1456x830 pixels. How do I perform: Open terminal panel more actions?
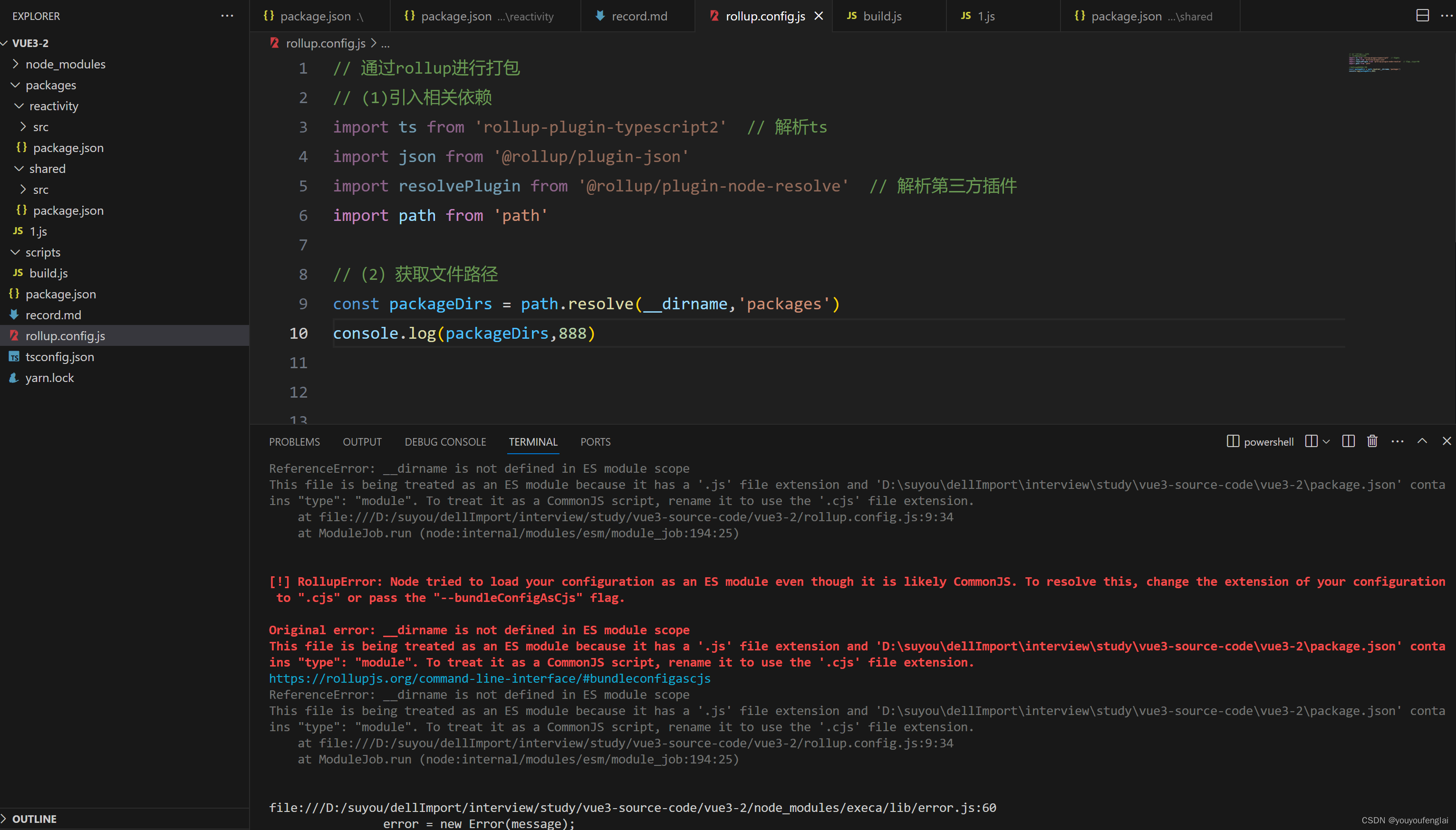[x=1397, y=441]
